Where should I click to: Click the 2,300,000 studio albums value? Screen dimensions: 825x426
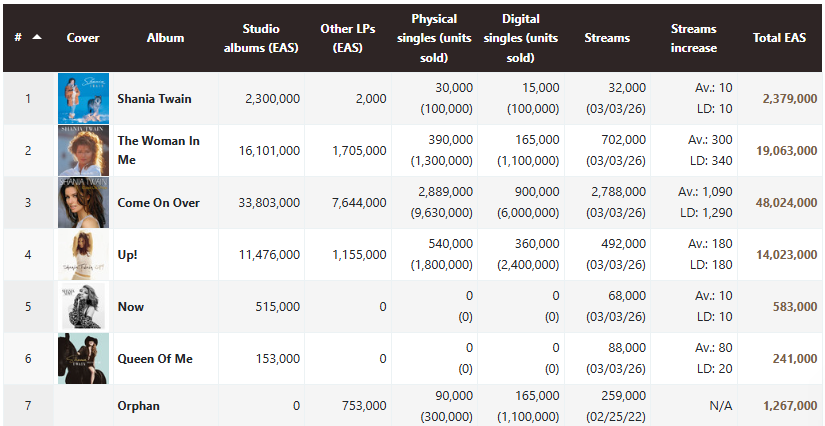pos(273,98)
